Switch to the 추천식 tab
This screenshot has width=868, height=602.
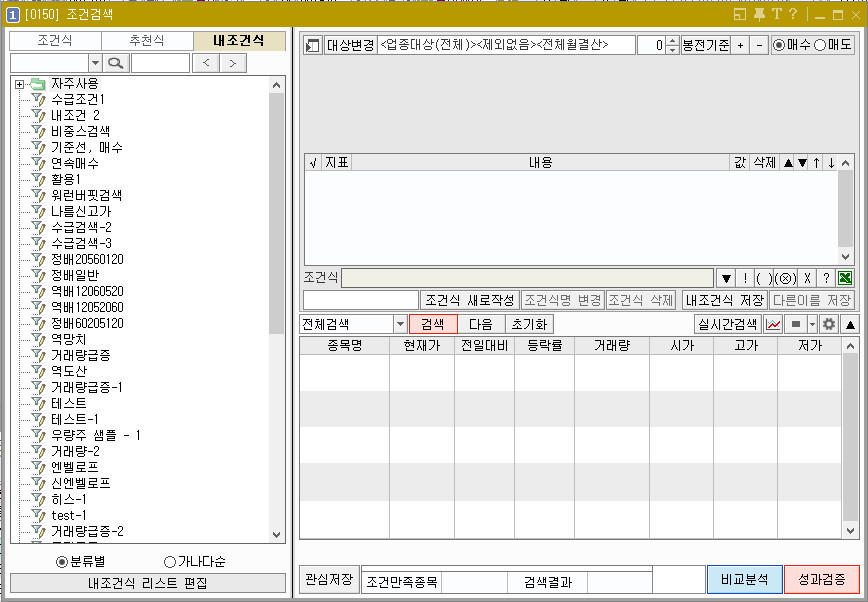[x=147, y=42]
